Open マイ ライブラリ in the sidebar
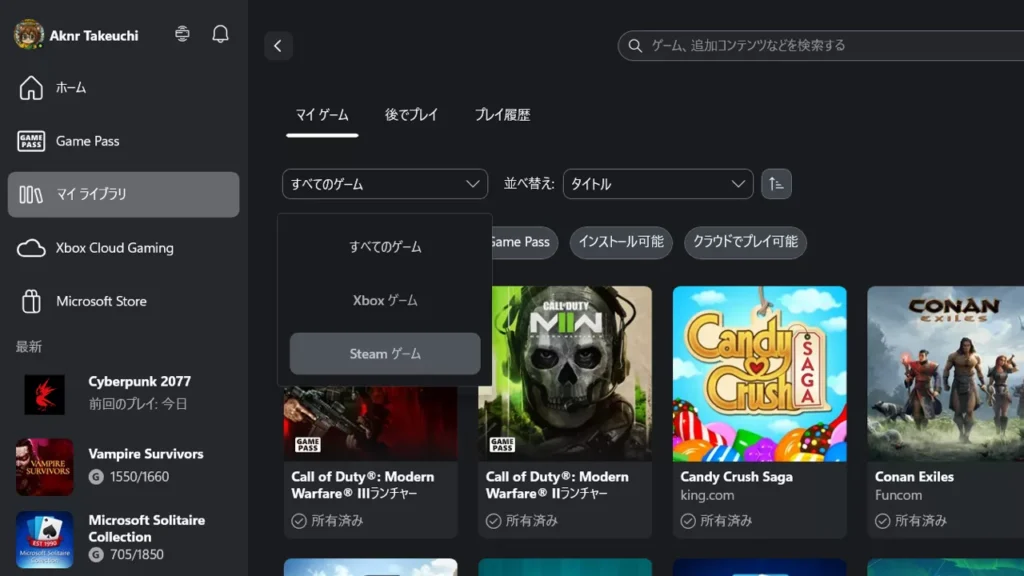The image size is (1024, 576). 123,195
